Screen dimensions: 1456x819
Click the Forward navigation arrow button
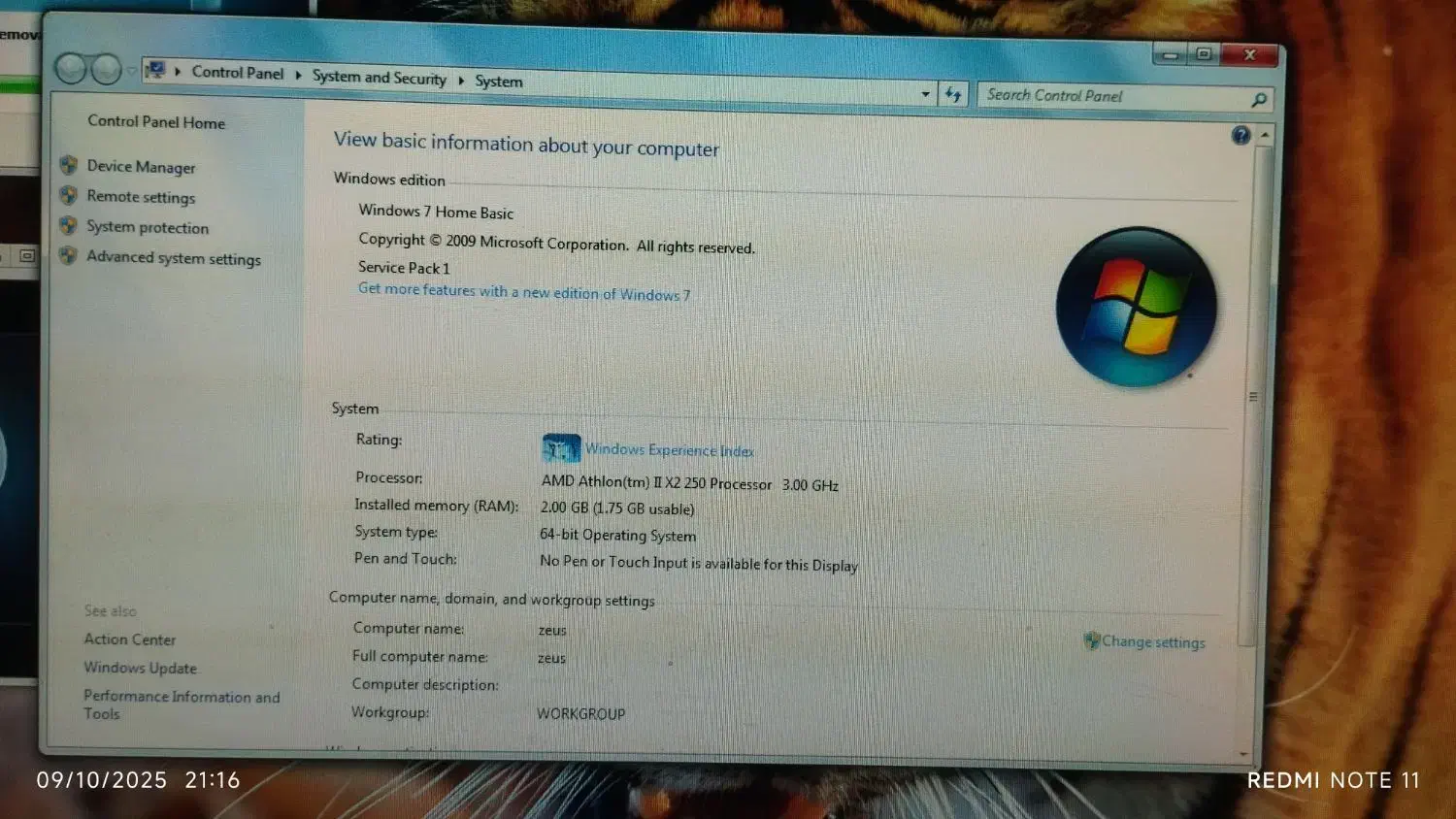tap(105, 70)
